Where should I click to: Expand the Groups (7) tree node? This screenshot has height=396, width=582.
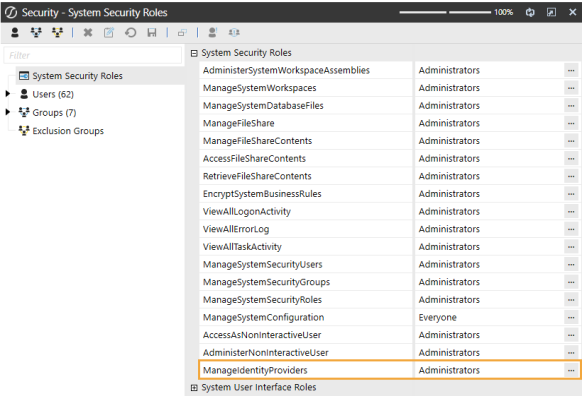(x=7, y=112)
